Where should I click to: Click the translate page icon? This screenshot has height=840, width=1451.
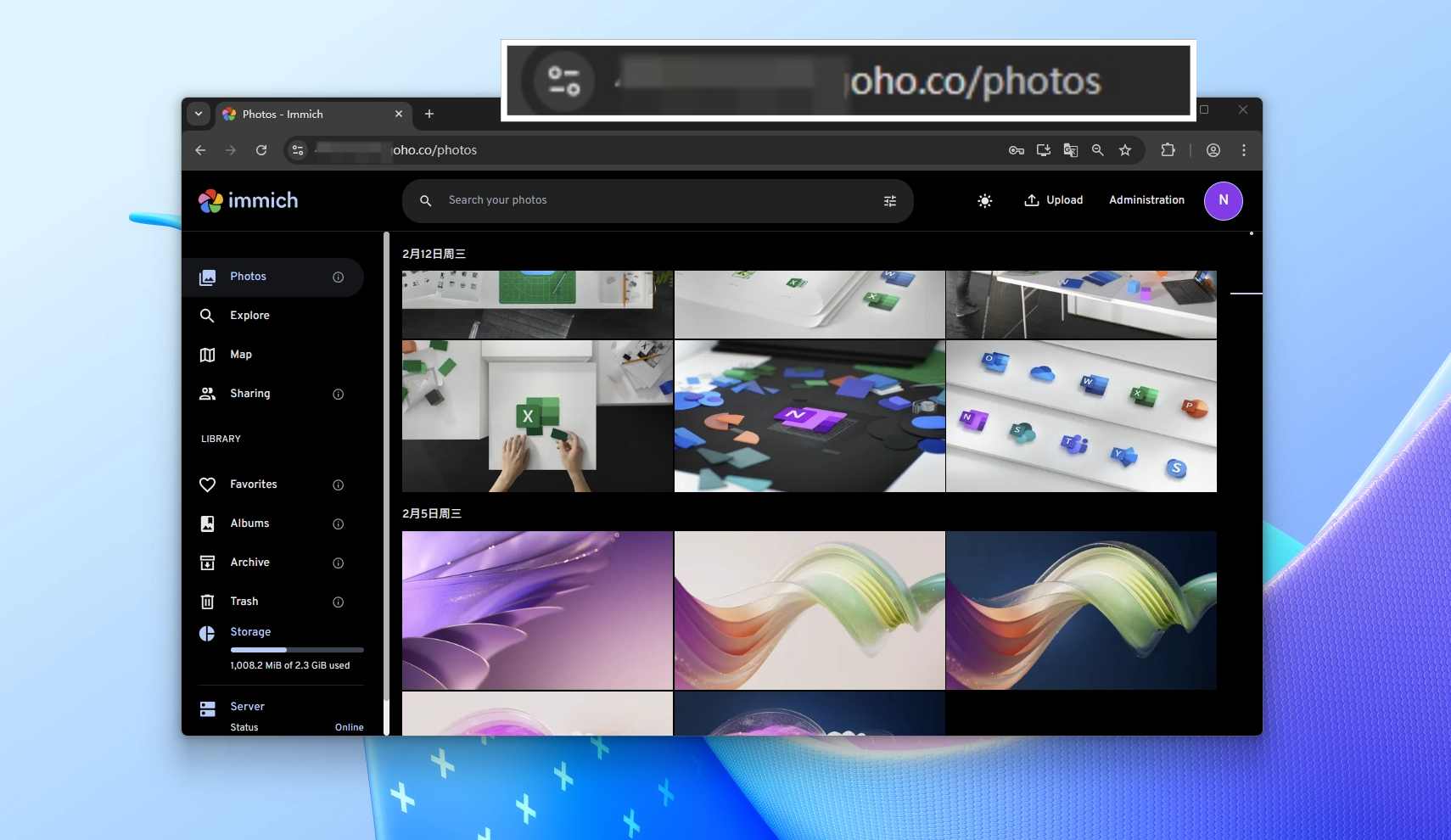pos(1071,150)
